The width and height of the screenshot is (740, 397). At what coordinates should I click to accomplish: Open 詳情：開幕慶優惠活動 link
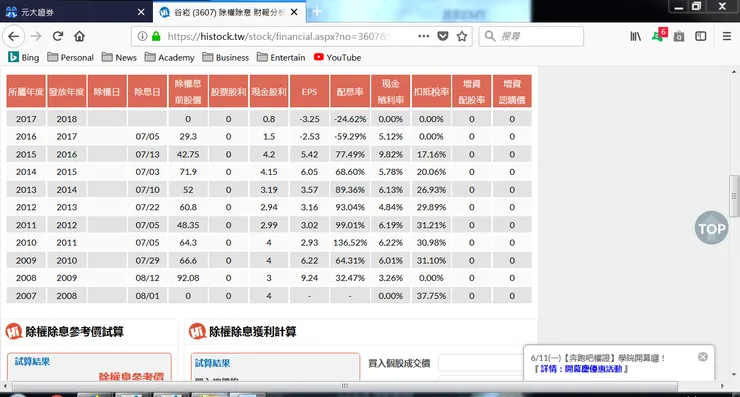[x=581, y=369]
